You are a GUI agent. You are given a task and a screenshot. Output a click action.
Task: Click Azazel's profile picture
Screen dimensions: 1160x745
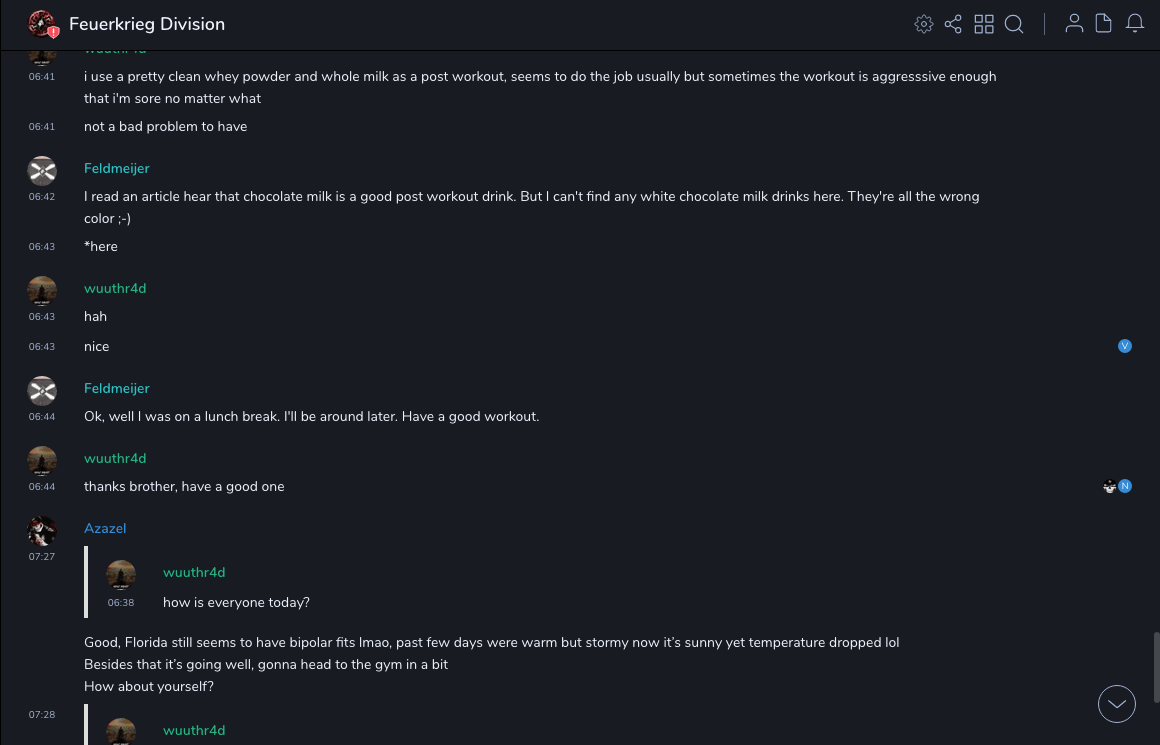(x=42, y=530)
